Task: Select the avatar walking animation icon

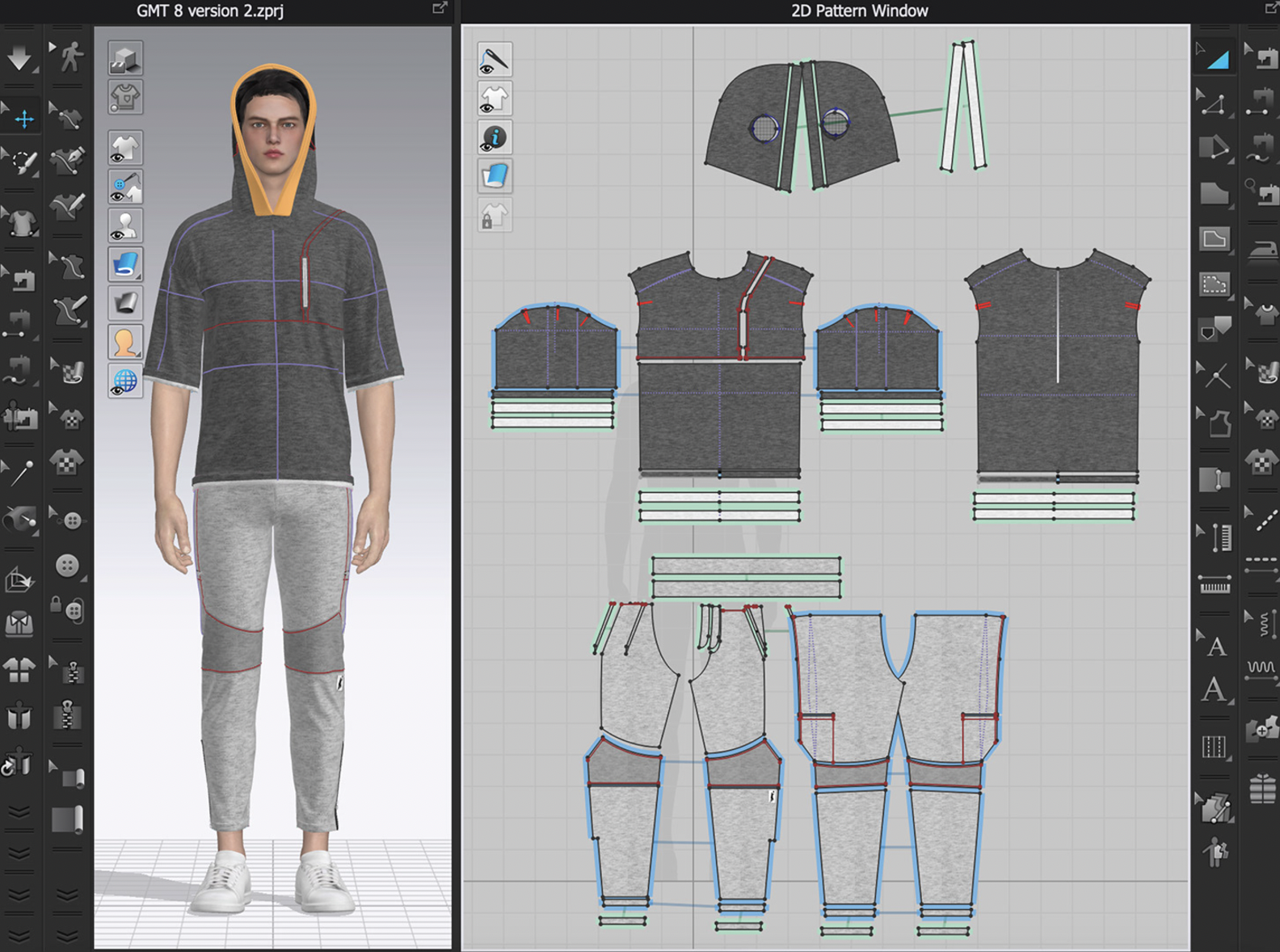Action: pos(70,56)
